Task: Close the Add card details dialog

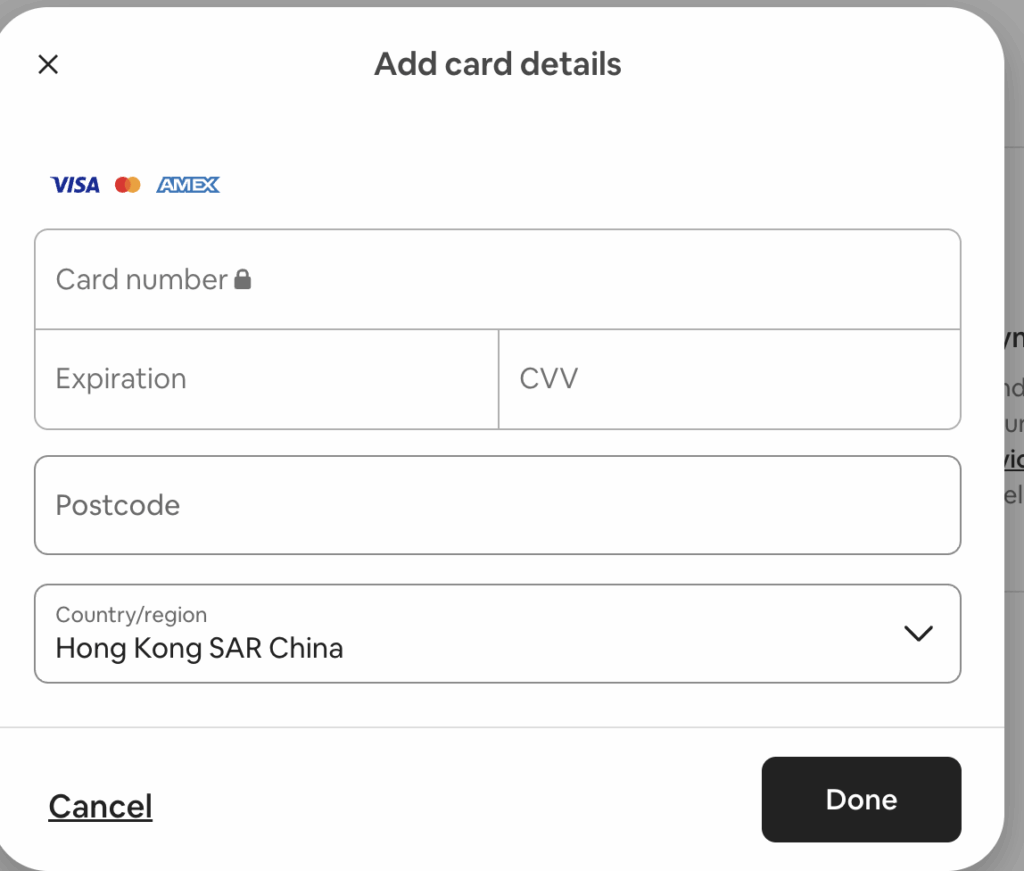Action: (x=48, y=65)
